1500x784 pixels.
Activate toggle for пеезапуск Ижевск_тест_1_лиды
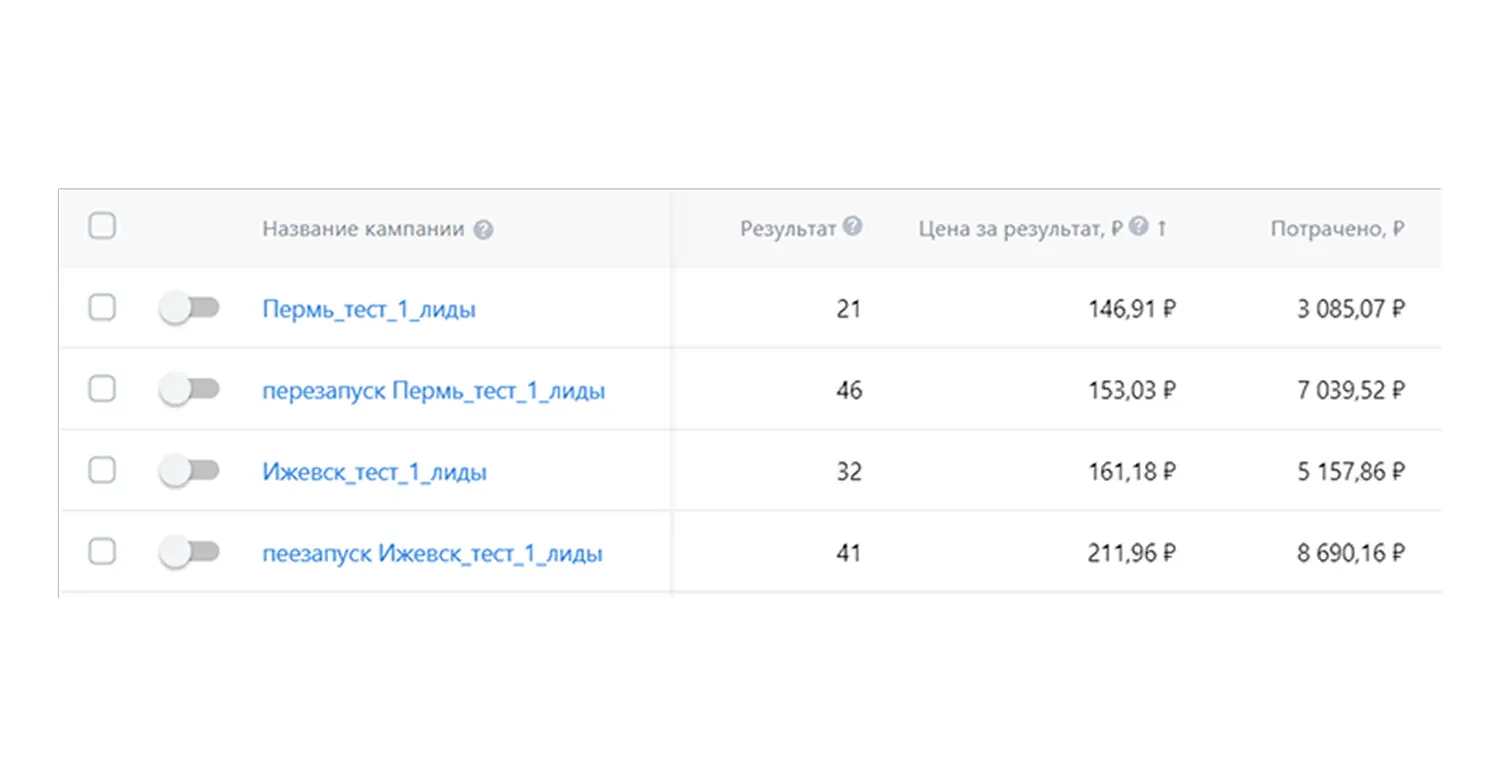coord(189,552)
